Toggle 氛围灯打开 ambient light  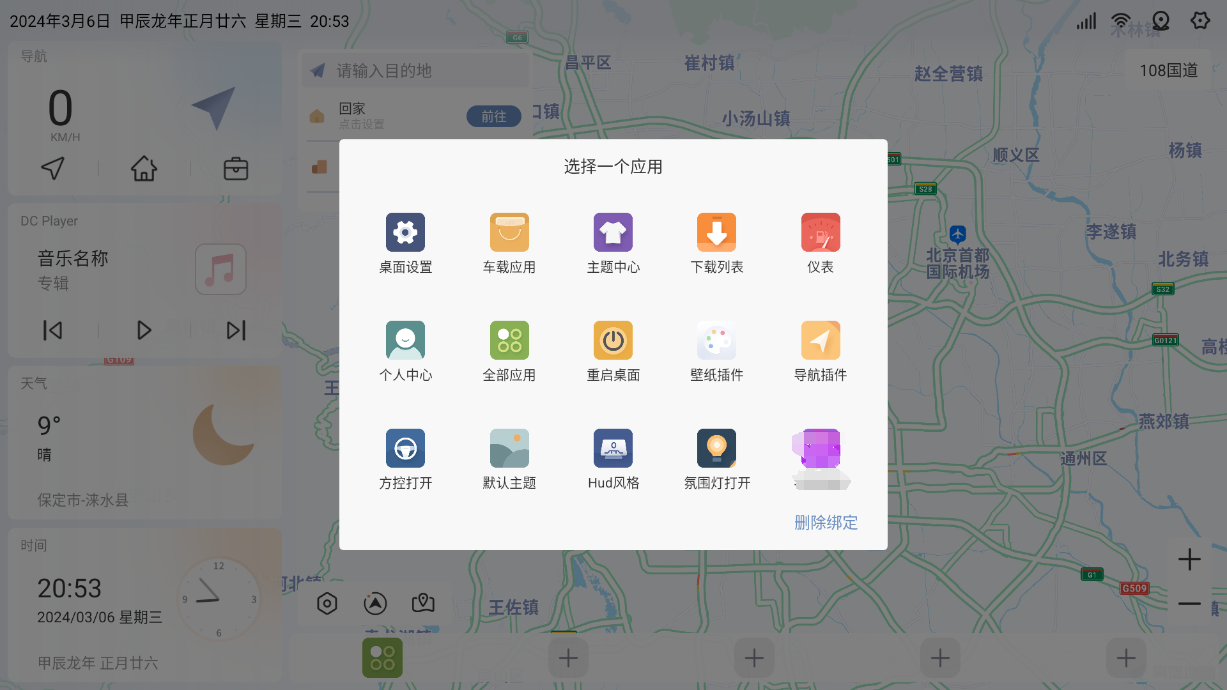(x=717, y=449)
